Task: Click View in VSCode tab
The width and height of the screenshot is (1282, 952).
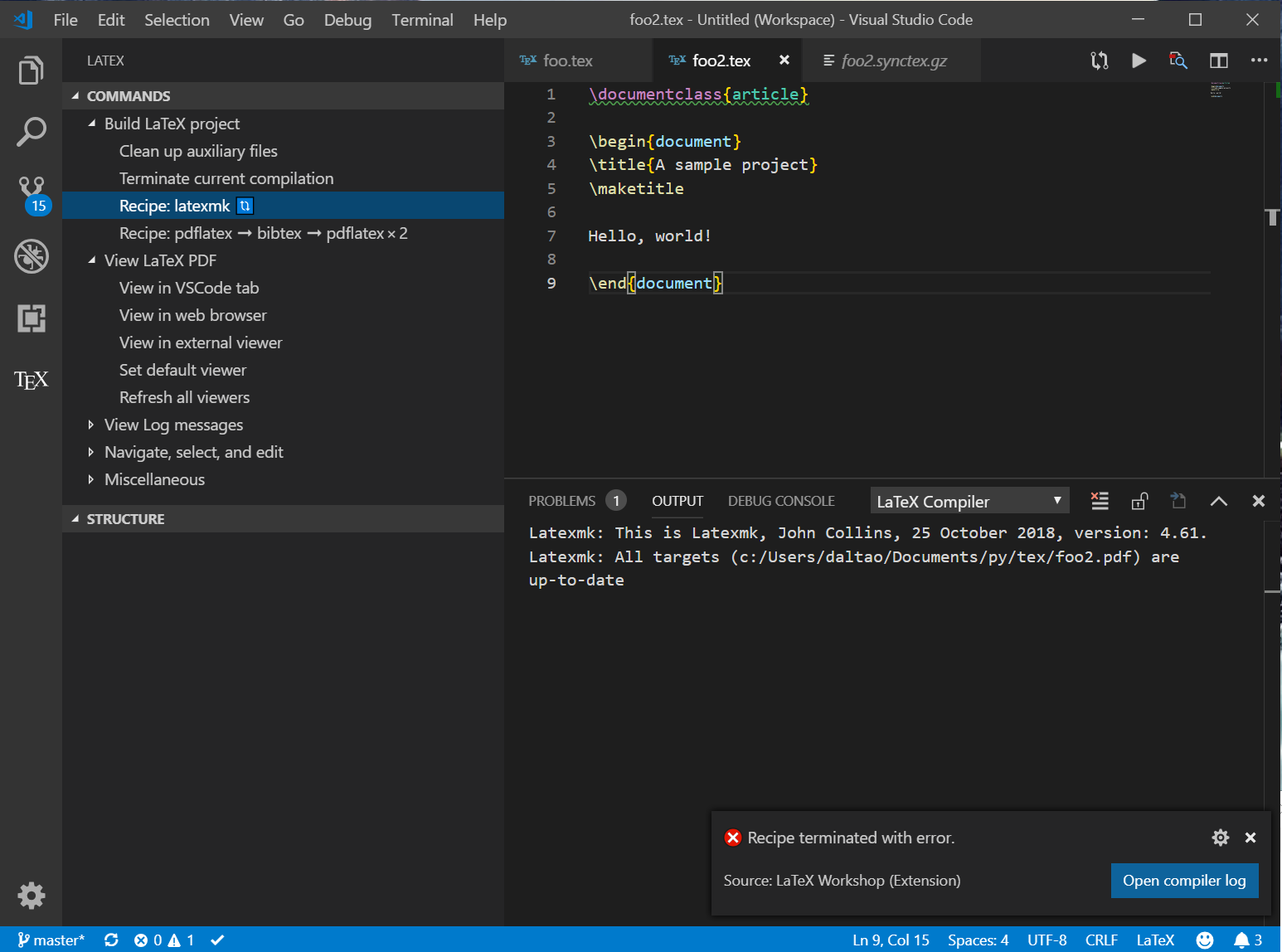Action: 189,288
